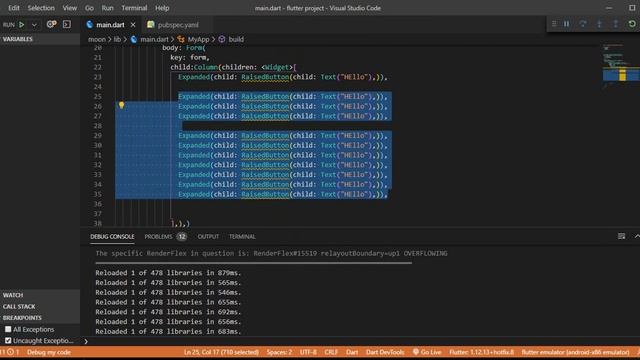Image resolution: width=640 pixels, height=360 pixels.
Task: Start Go Live server from the status bar
Action: 427,352
